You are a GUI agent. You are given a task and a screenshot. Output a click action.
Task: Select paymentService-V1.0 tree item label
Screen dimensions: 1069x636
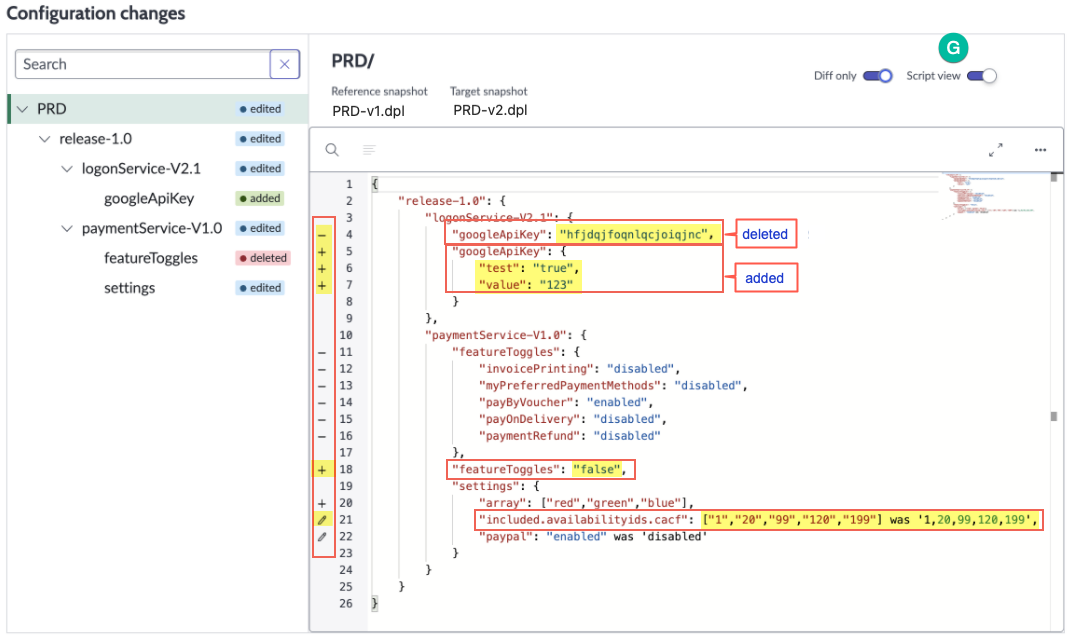pyautogui.click(x=152, y=228)
